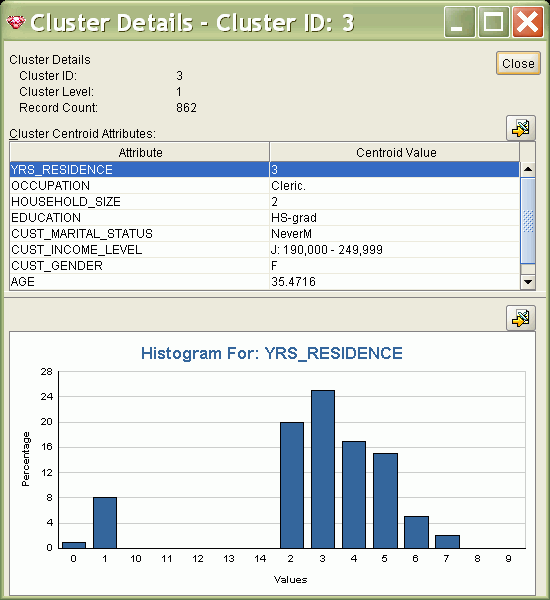Viewport: 550px width, 600px height.
Task: Select the CUST_INCOME_LEVEL attribute row
Action: [264, 249]
